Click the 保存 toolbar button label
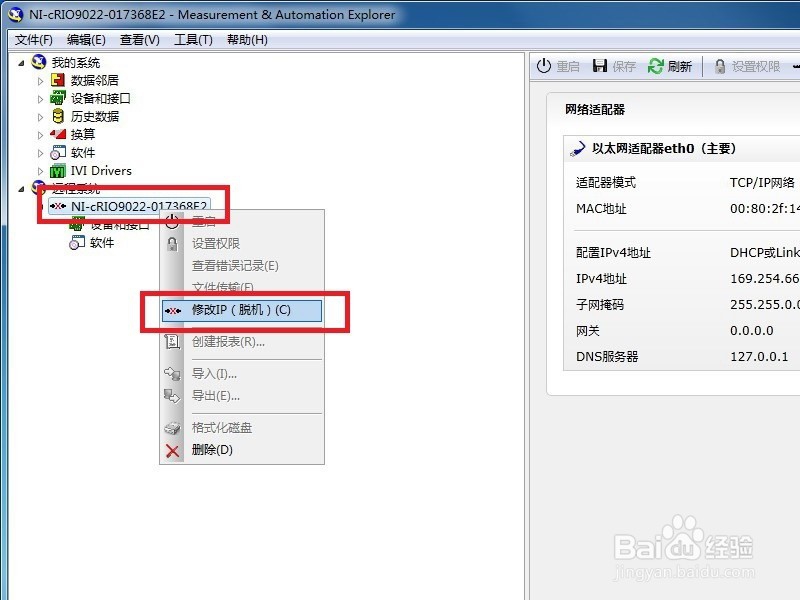This screenshot has width=800, height=600. [623, 66]
